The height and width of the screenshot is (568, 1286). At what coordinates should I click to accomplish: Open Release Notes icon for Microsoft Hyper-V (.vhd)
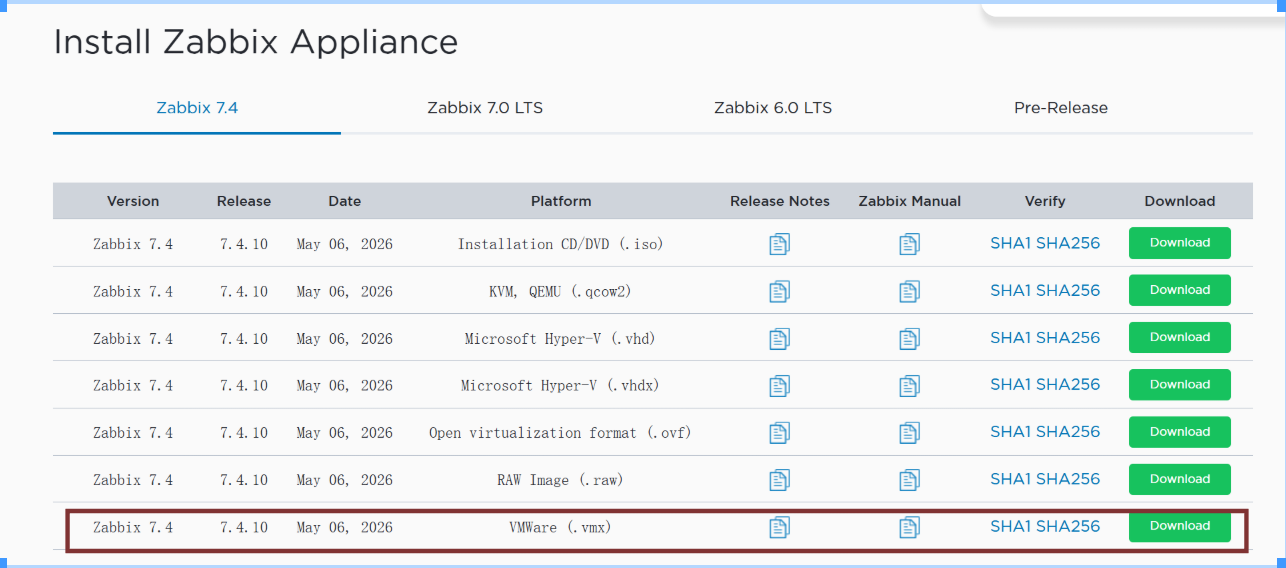(780, 338)
